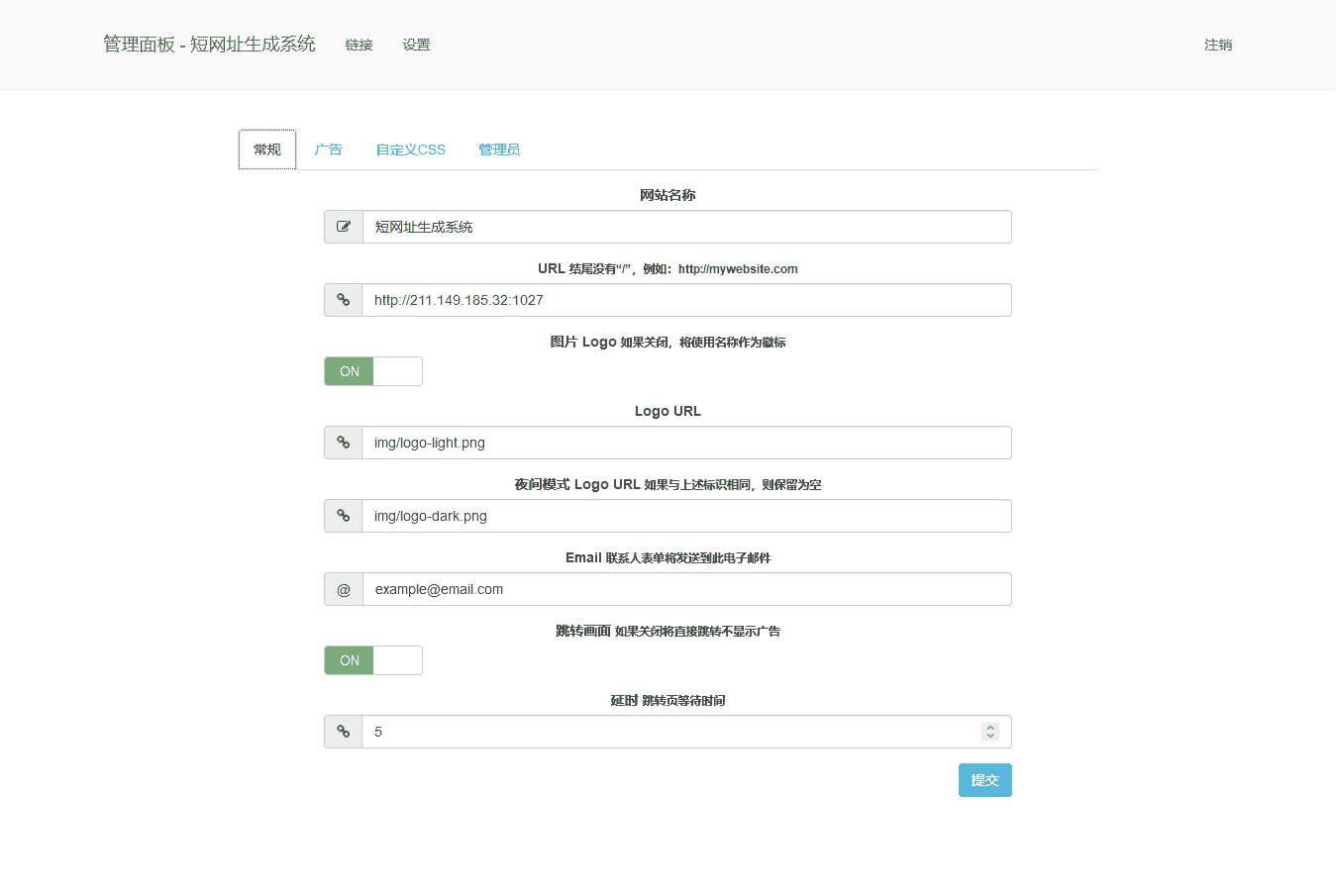The image size is (1336, 896).
Task: Click the link icon beside the site URL field
Action: pos(344,300)
